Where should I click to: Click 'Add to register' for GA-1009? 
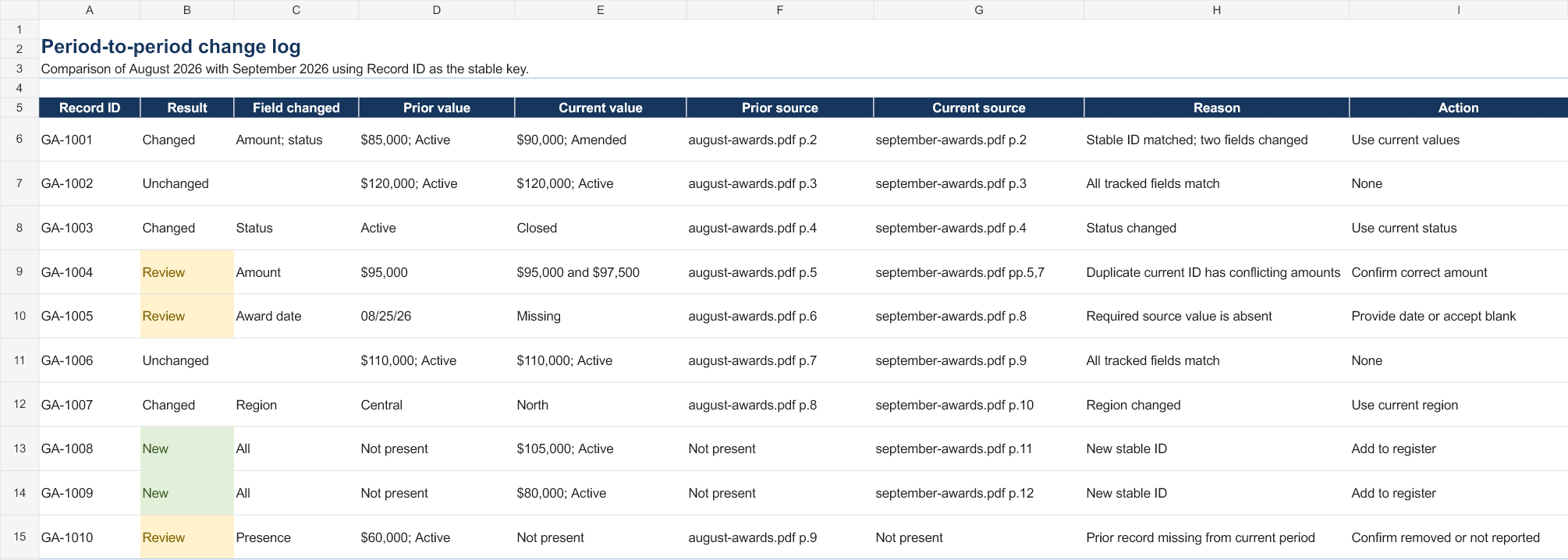click(x=1459, y=493)
